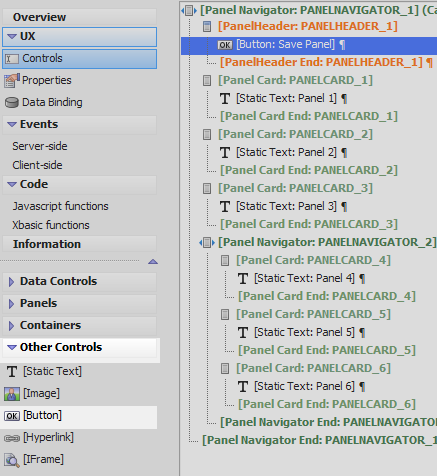Click the Properties icon in sidebar
Viewport: 437px width, 476px height.
point(12,81)
